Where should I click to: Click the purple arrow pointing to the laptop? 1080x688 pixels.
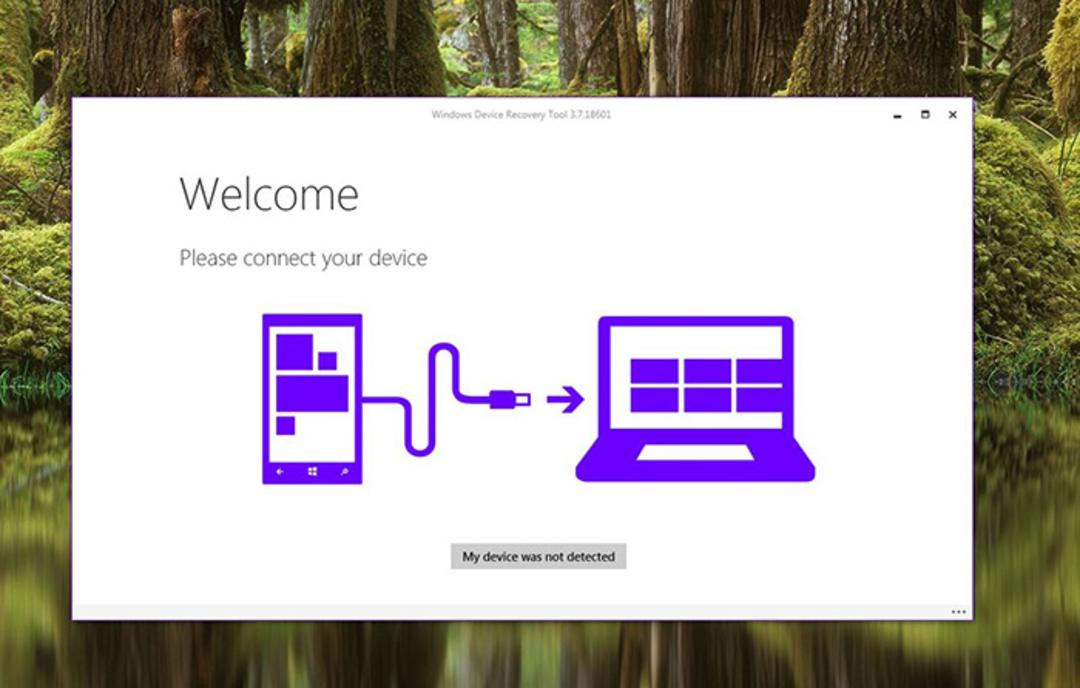pyautogui.click(x=565, y=399)
